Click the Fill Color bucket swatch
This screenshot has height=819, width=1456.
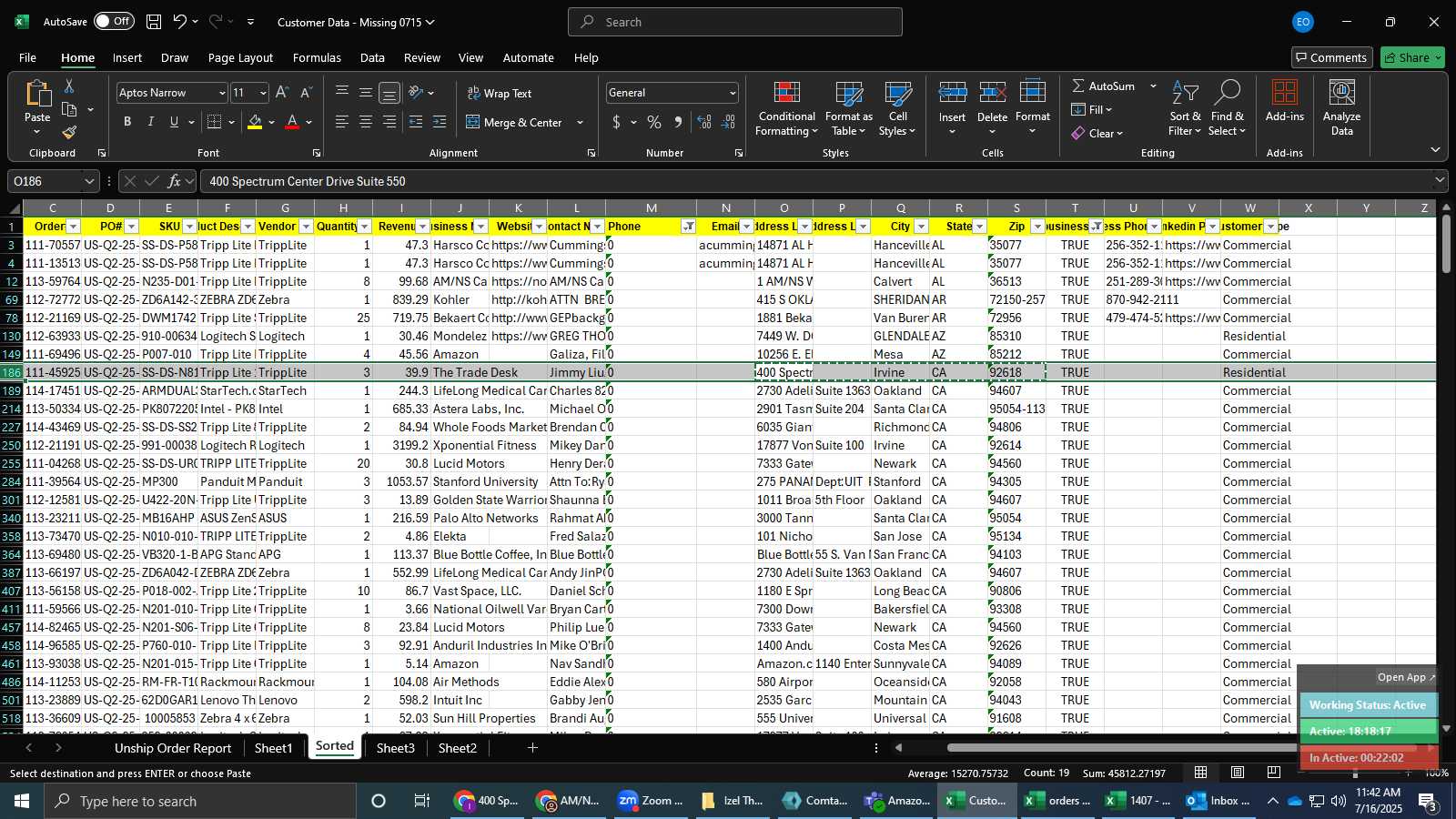pyautogui.click(x=255, y=122)
